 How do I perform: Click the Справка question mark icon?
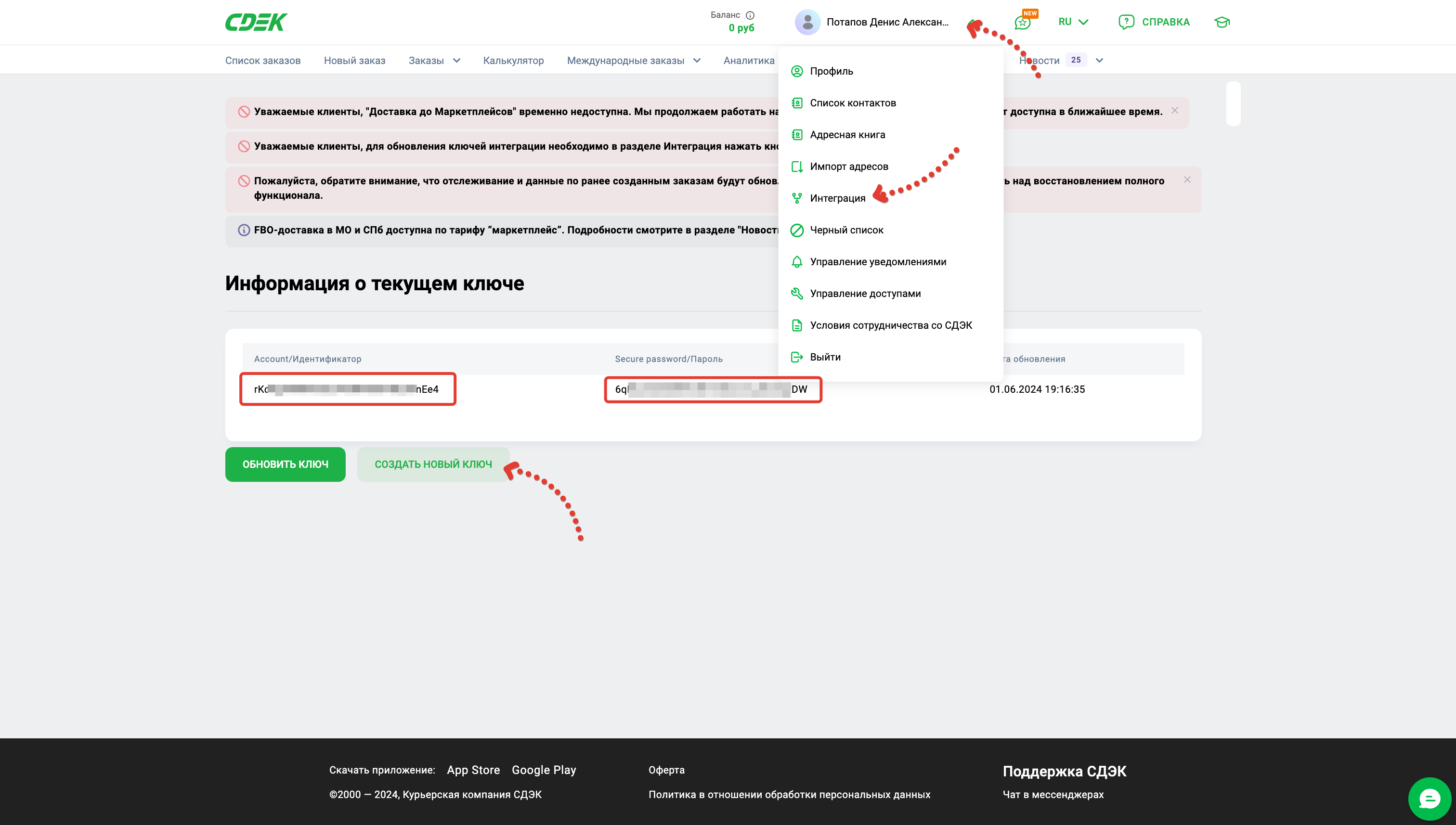tap(1126, 22)
